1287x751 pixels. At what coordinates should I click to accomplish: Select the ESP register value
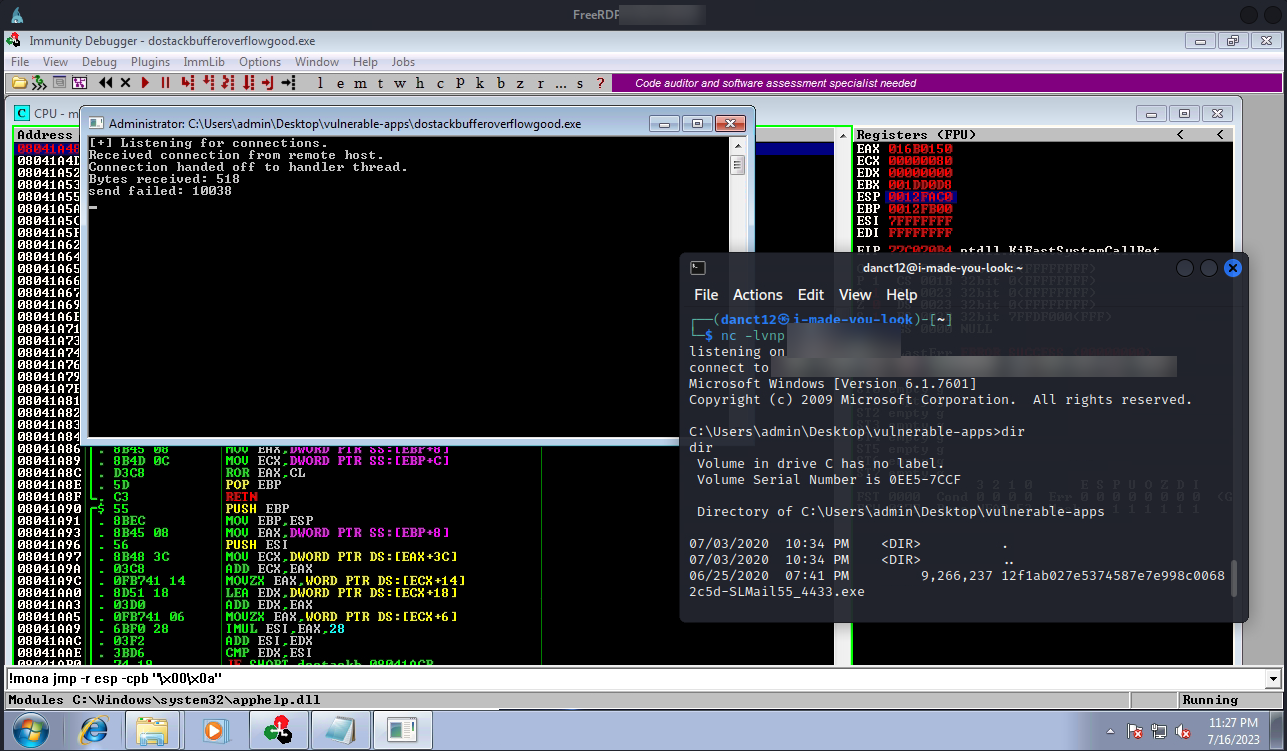[920, 197]
